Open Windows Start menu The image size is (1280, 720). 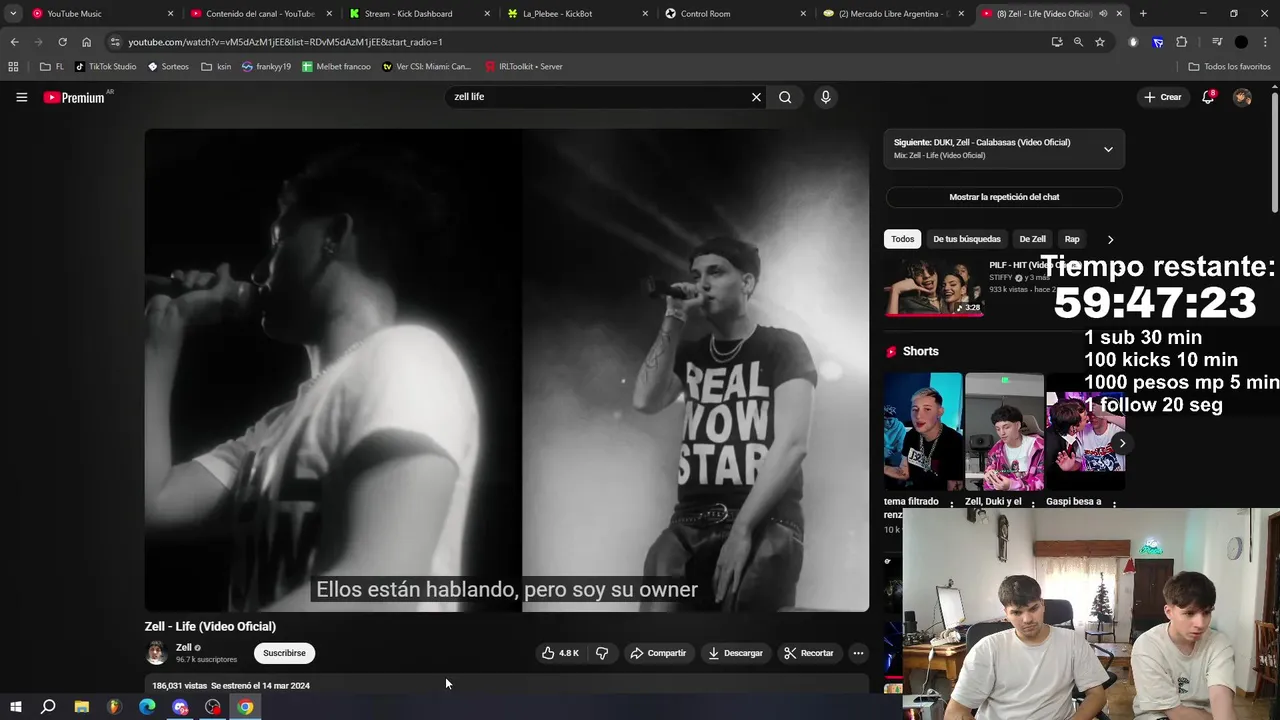click(x=15, y=707)
